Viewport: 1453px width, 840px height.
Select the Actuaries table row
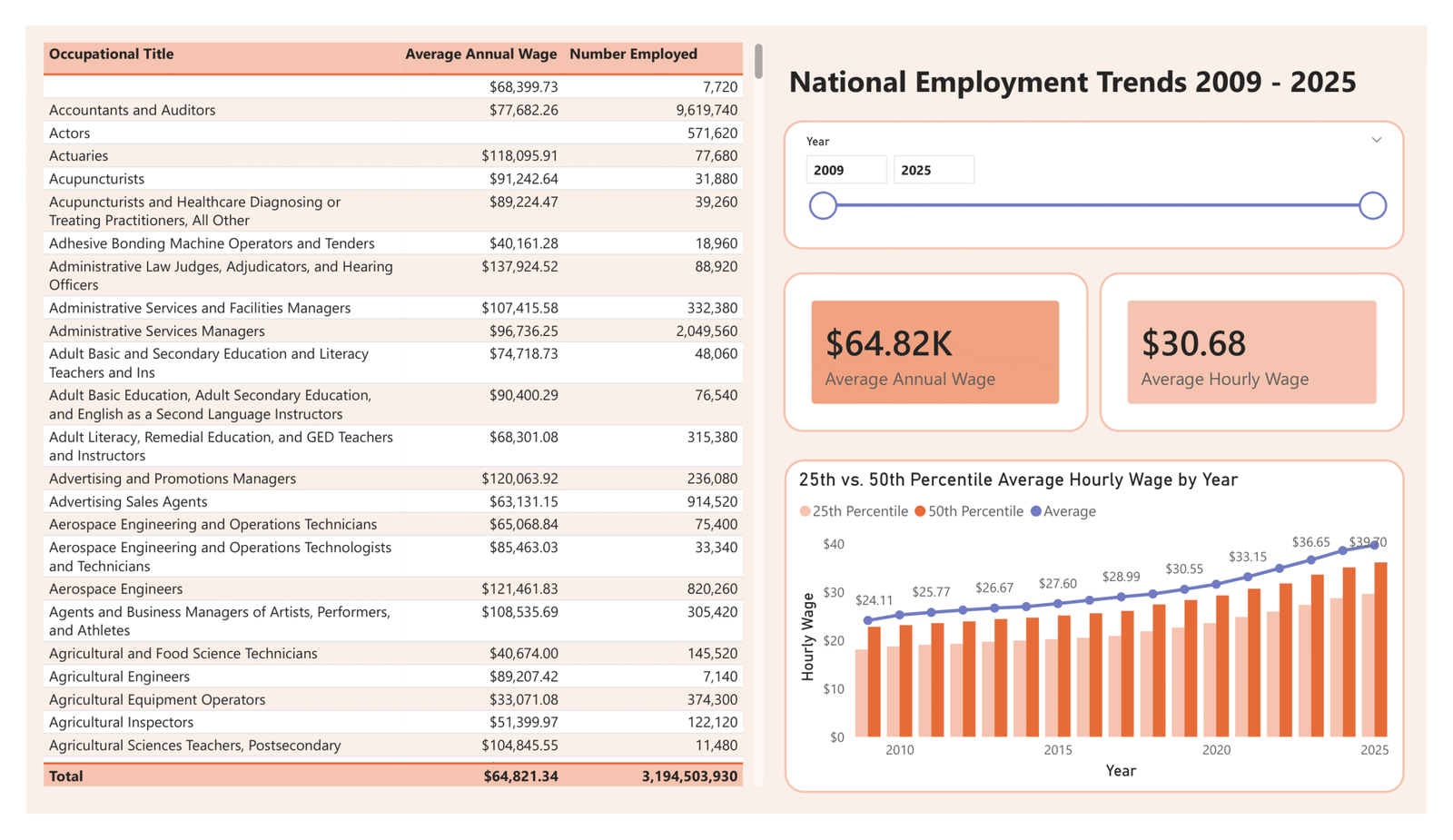(272, 155)
